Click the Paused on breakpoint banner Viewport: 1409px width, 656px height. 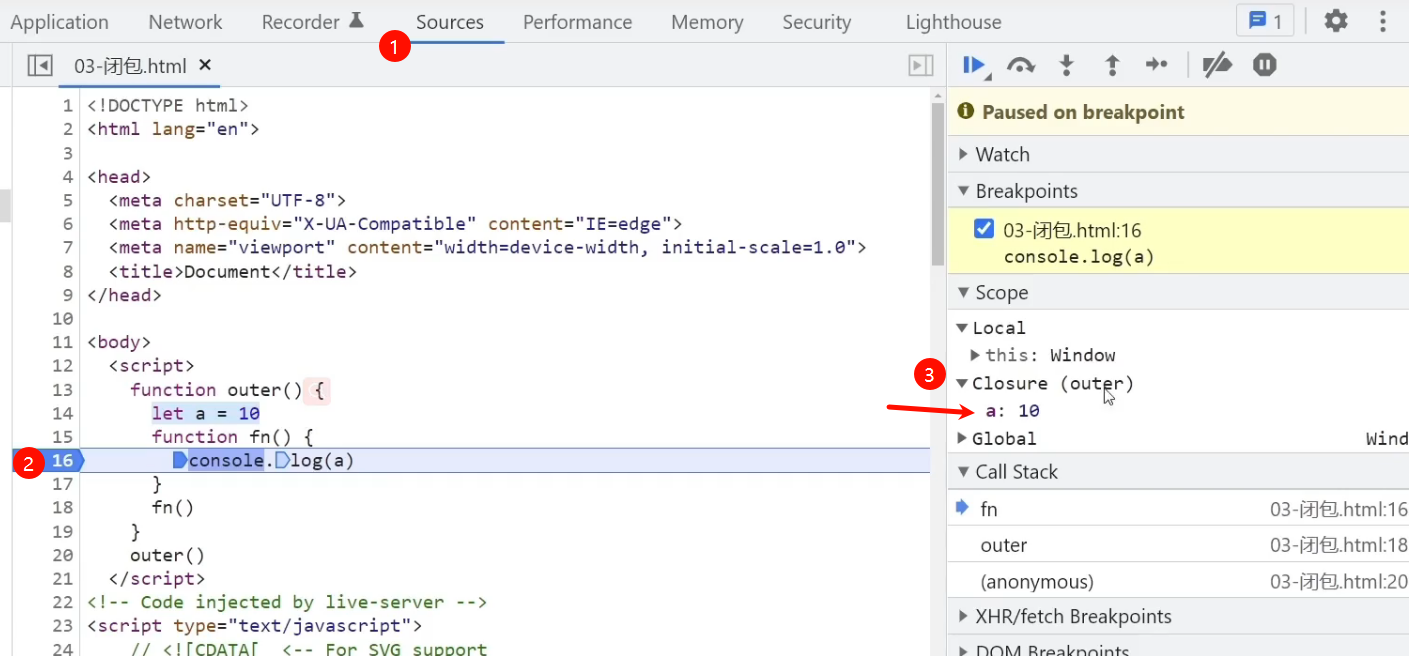click(x=1178, y=112)
